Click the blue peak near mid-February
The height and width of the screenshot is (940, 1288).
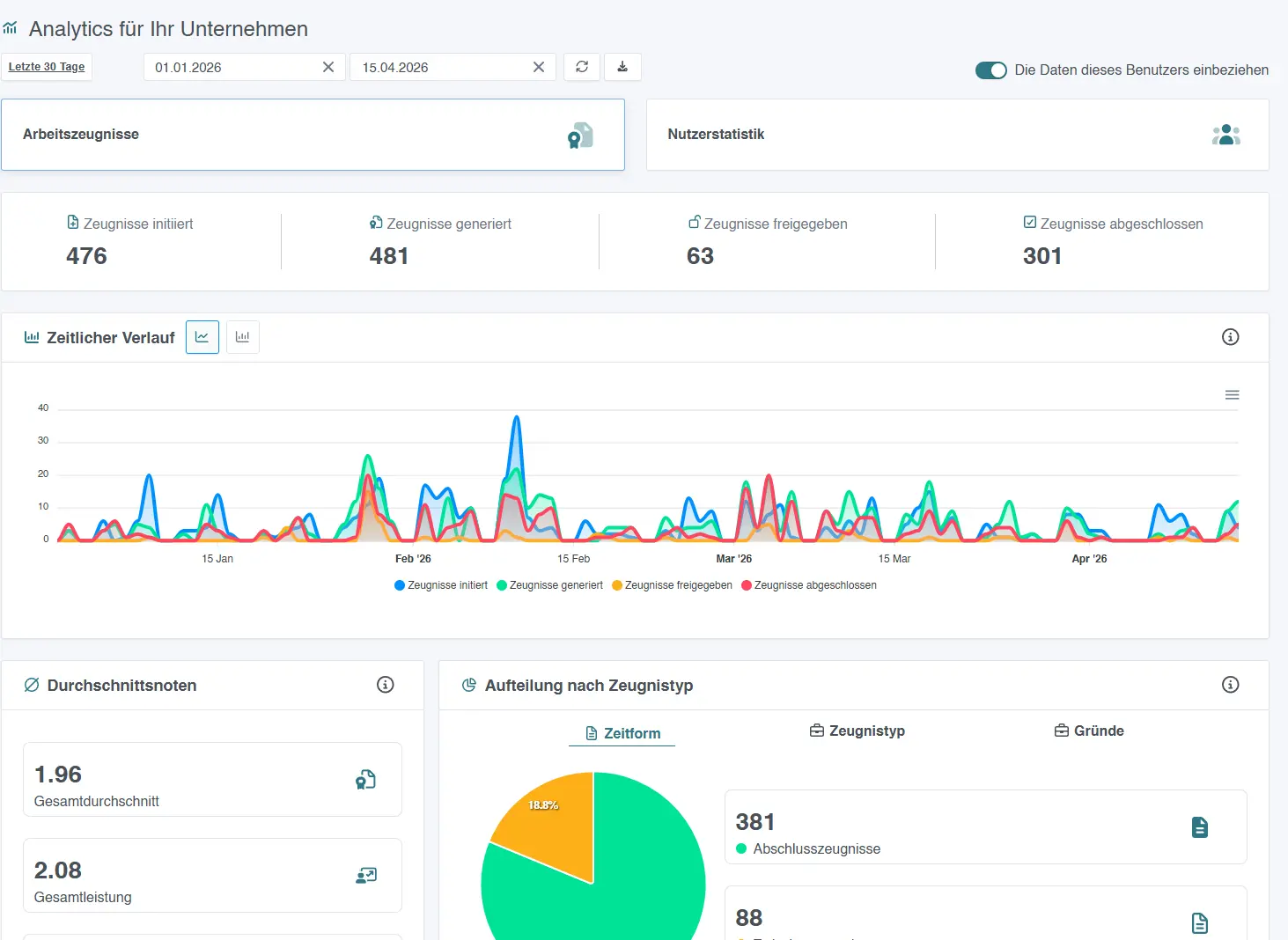517,419
